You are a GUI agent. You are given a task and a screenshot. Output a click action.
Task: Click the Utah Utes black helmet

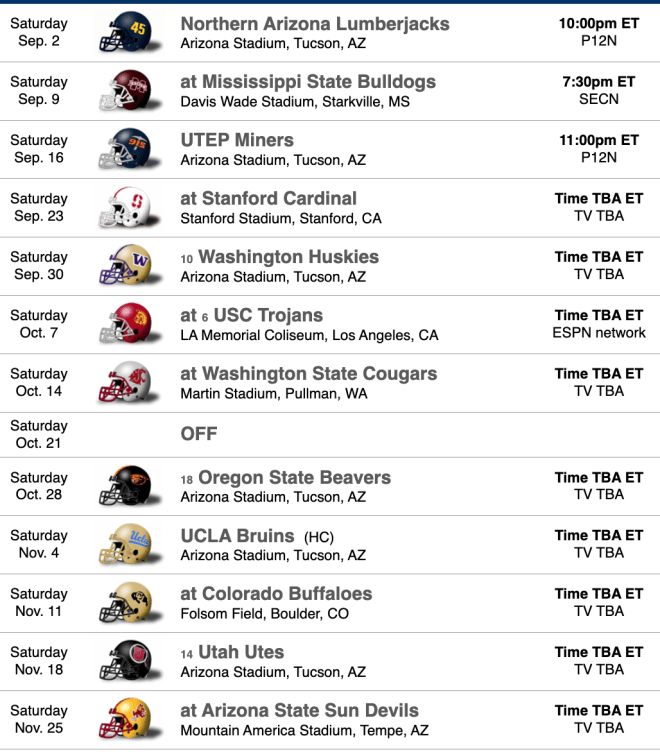(129, 661)
